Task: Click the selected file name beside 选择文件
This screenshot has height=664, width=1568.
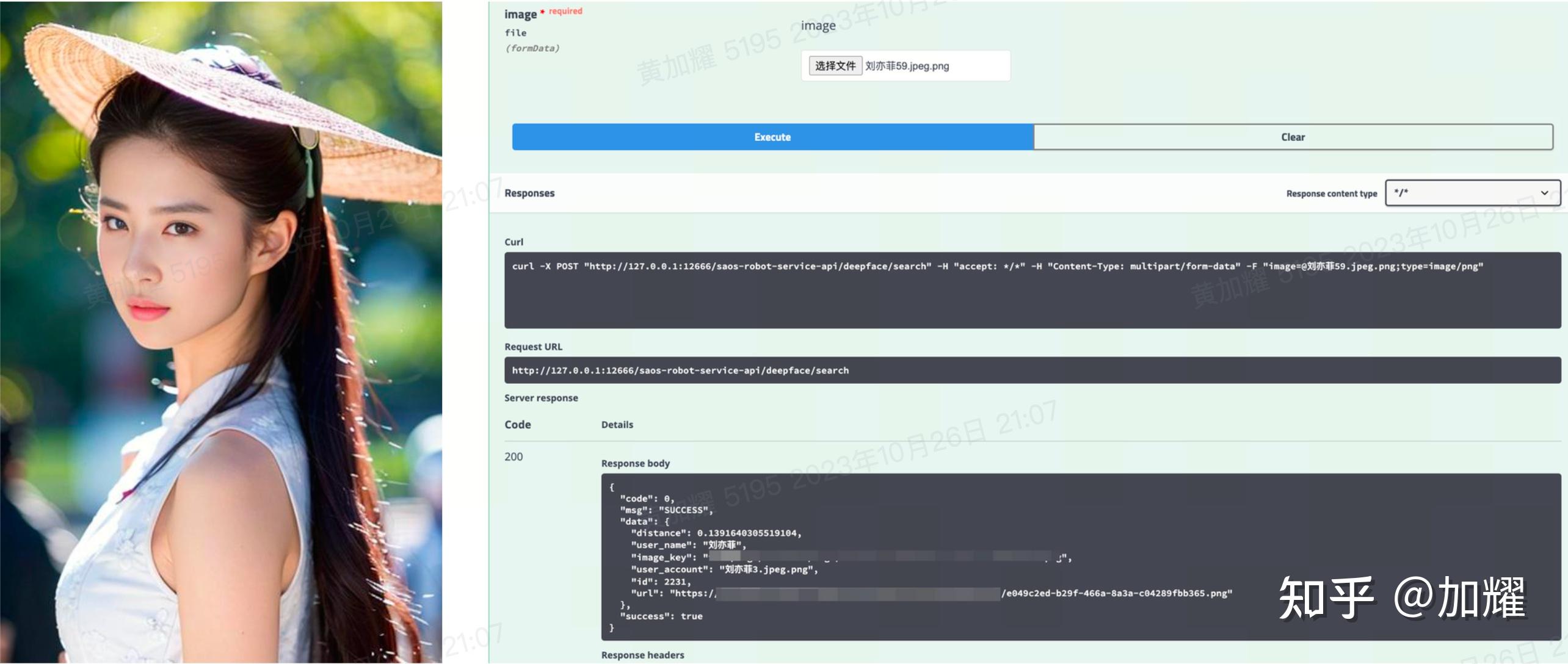Action: tap(907, 66)
